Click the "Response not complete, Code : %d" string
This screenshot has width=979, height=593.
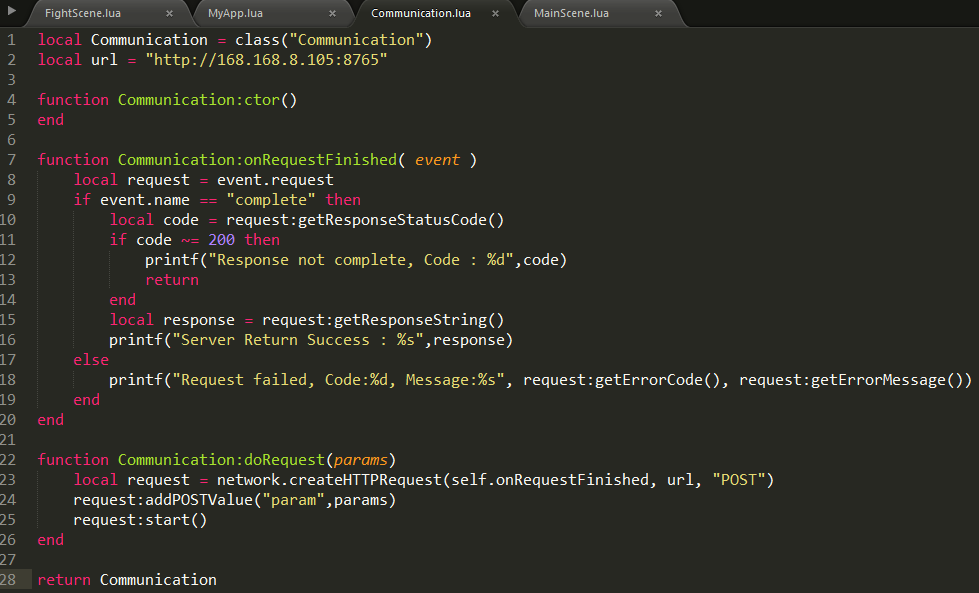click(361, 260)
